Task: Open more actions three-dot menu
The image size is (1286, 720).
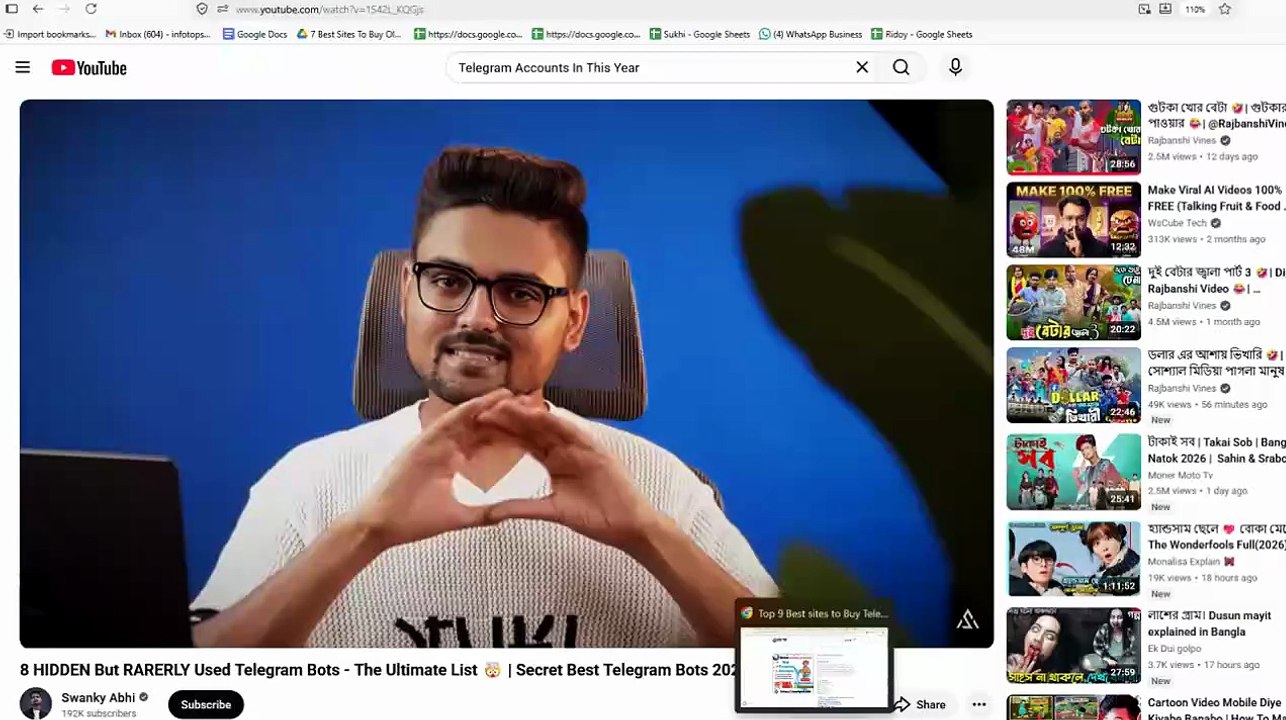Action: [979, 705]
